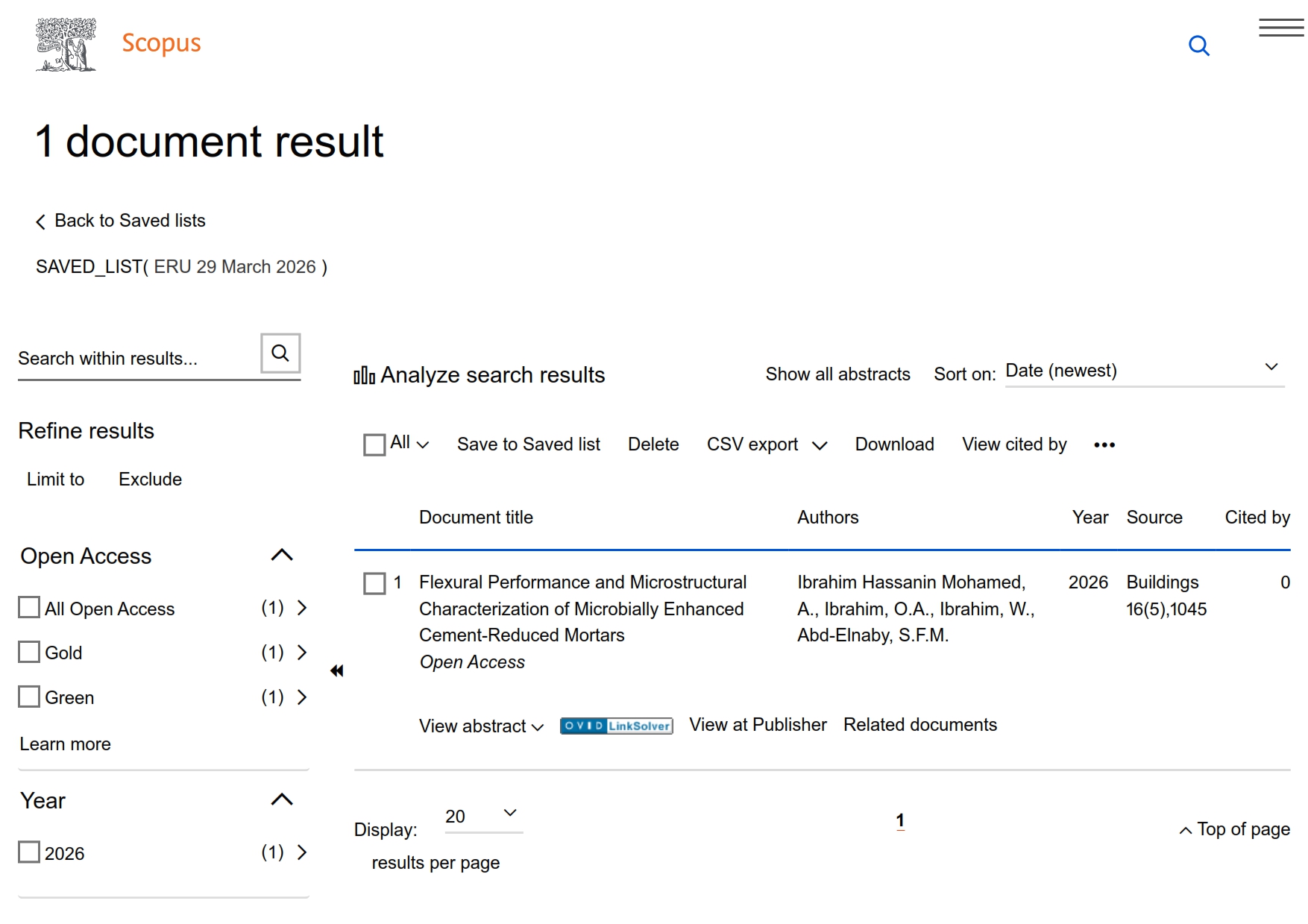The width and height of the screenshot is (1308, 924).
Task: Select the checkbox for document 1
Action: point(374,583)
